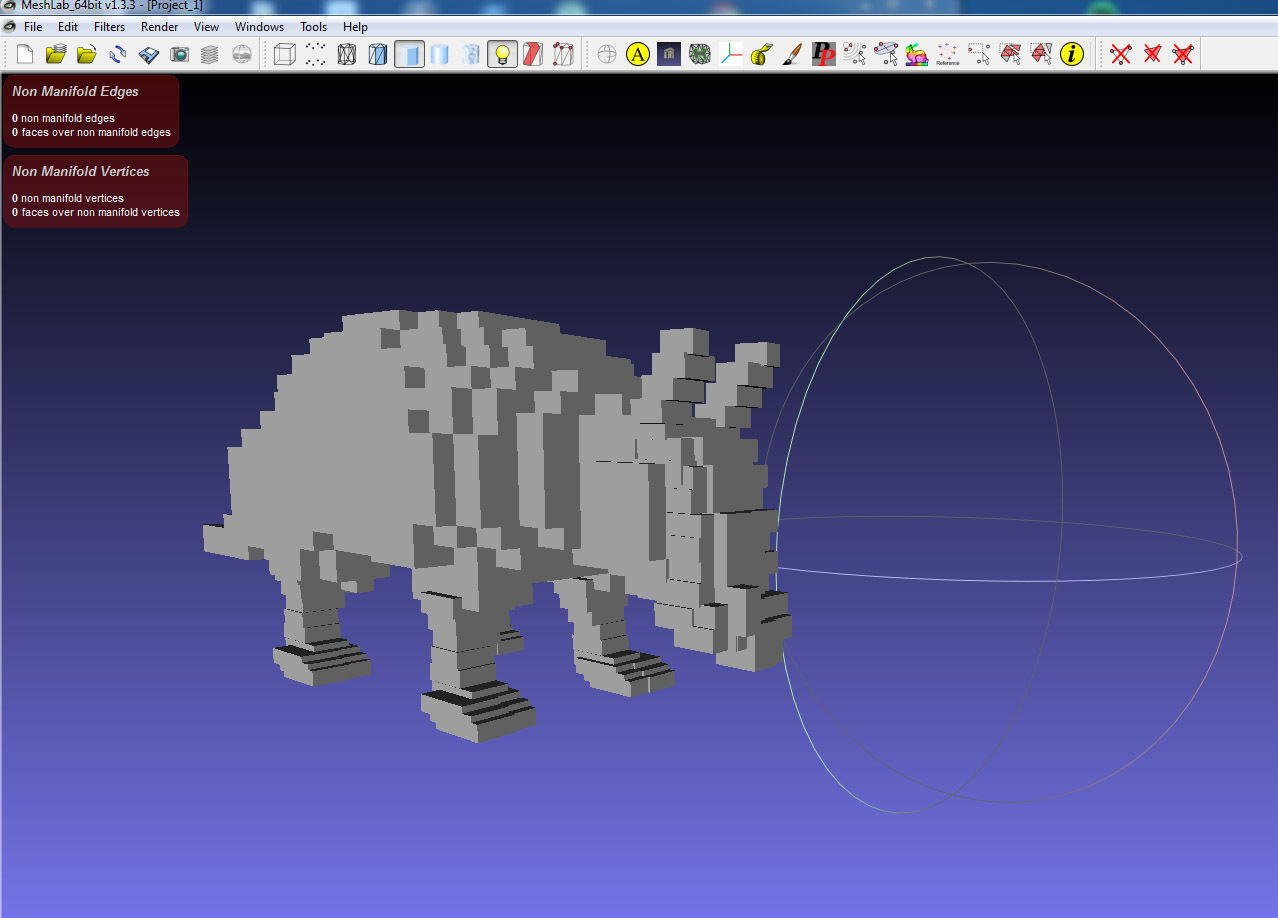Viewport: 1278px width, 918px height.
Task: Open the Filters menu
Action: point(110,27)
